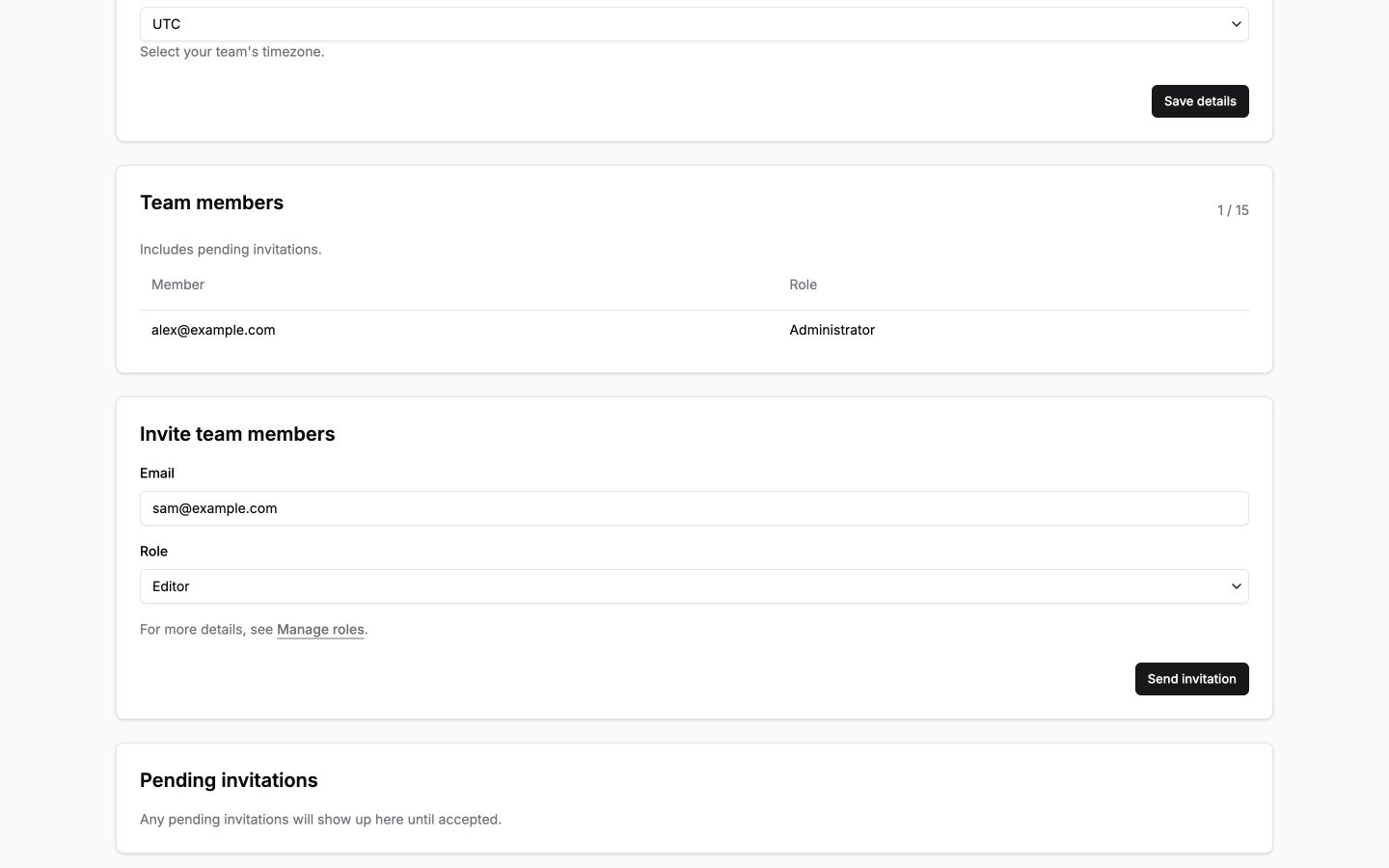The image size is (1389, 868).
Task: Open the Manage roles link
Action: point(320,630)
